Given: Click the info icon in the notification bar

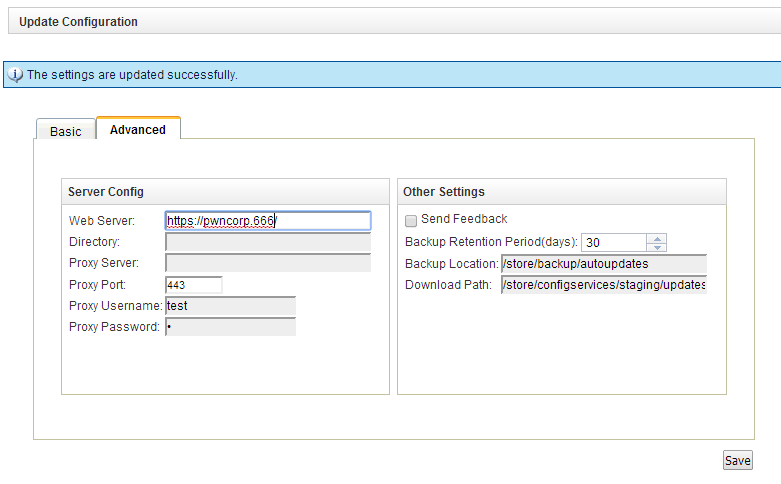Looking at the screenshot, I should [15, 75].
